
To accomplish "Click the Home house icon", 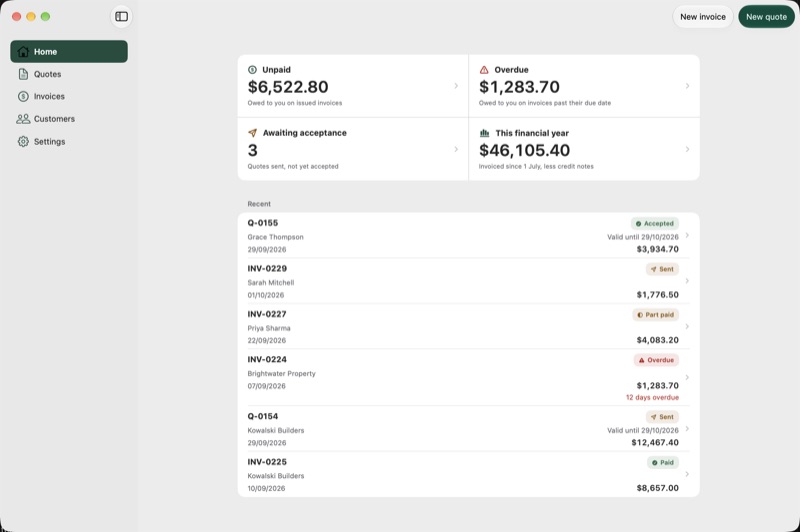I will (x=23, y=52).
